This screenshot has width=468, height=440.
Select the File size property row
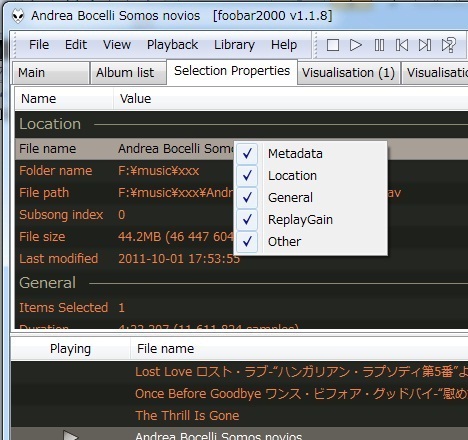point(241,237)
